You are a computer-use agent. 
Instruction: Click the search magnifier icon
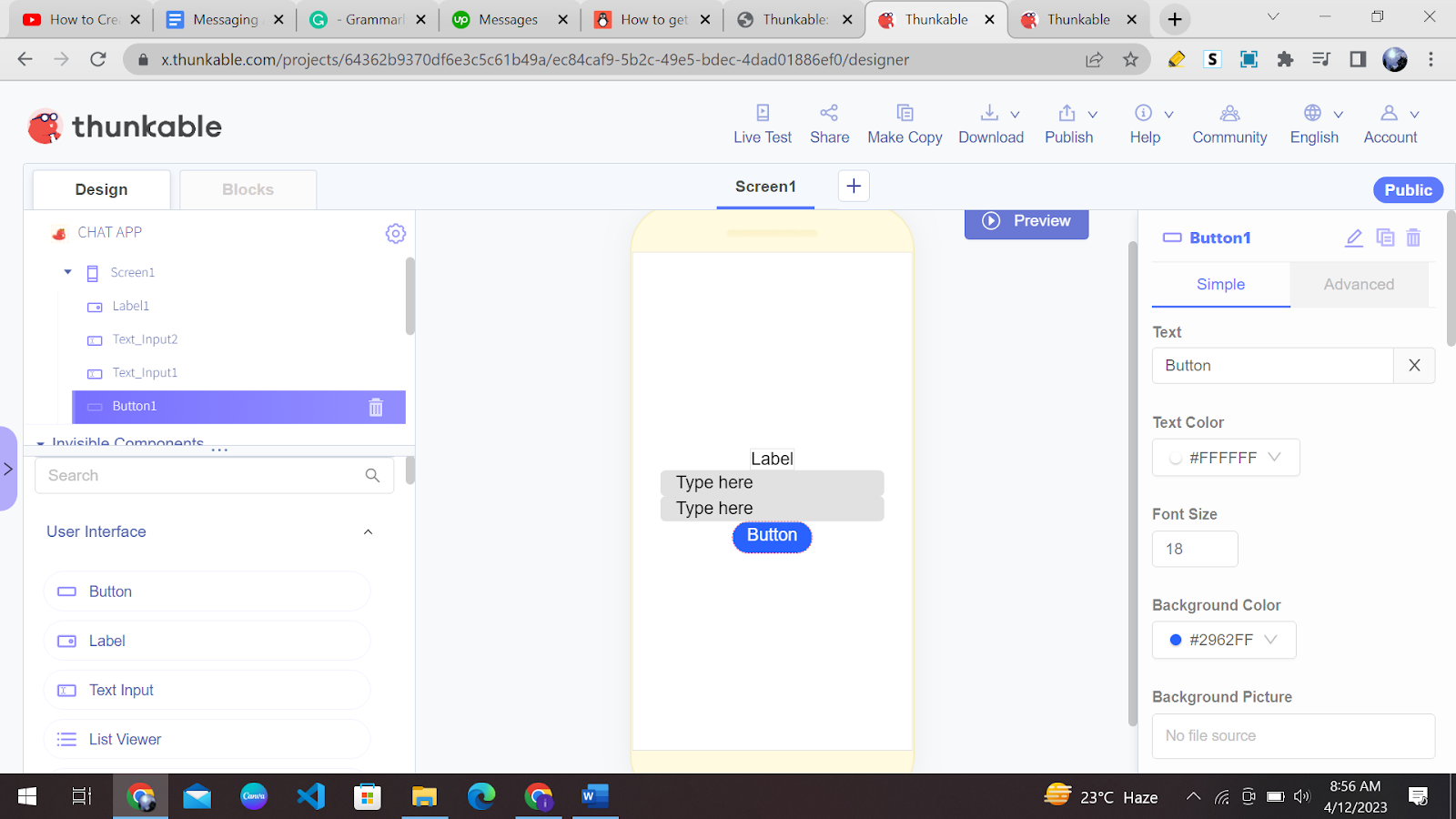tap(372, 475)
